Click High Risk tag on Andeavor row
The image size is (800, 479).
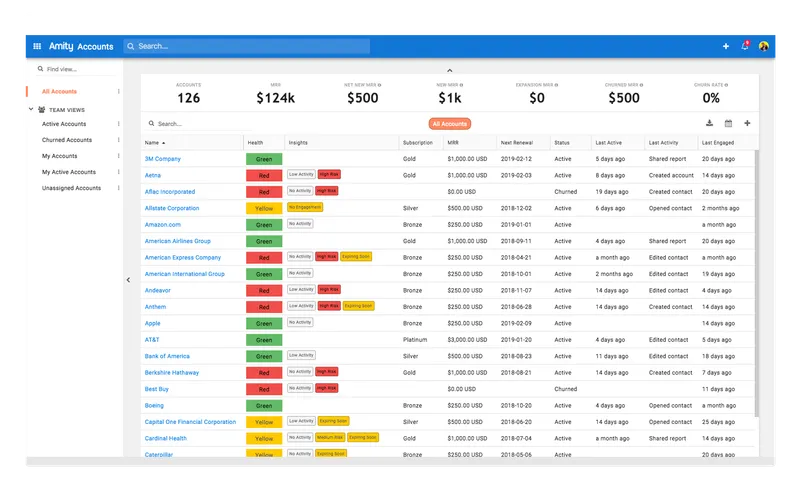pos(329,290)
